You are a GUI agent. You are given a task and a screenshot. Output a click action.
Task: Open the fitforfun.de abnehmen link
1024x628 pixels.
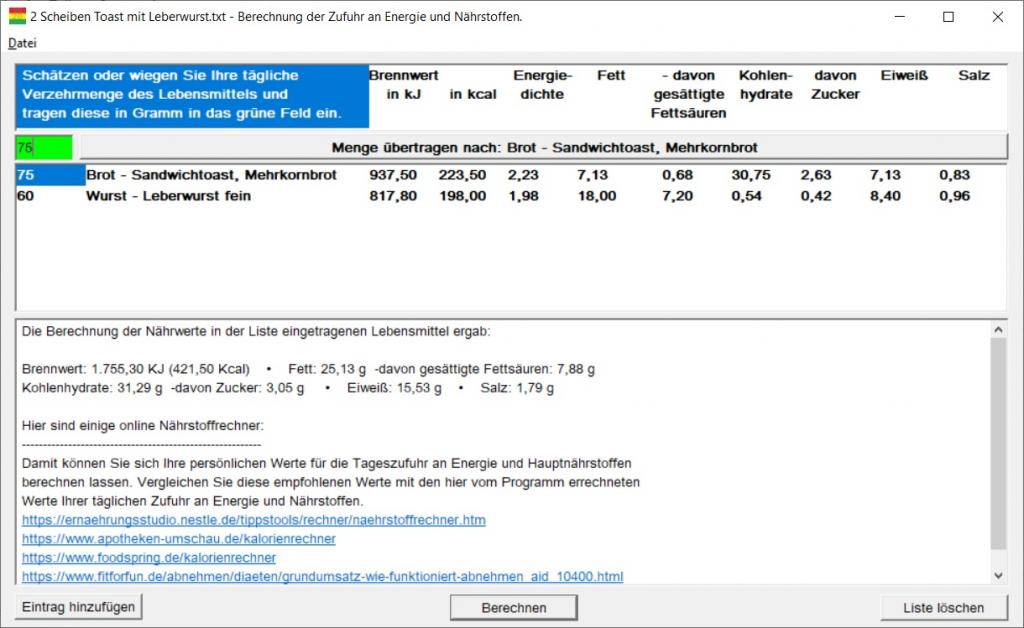322,577
